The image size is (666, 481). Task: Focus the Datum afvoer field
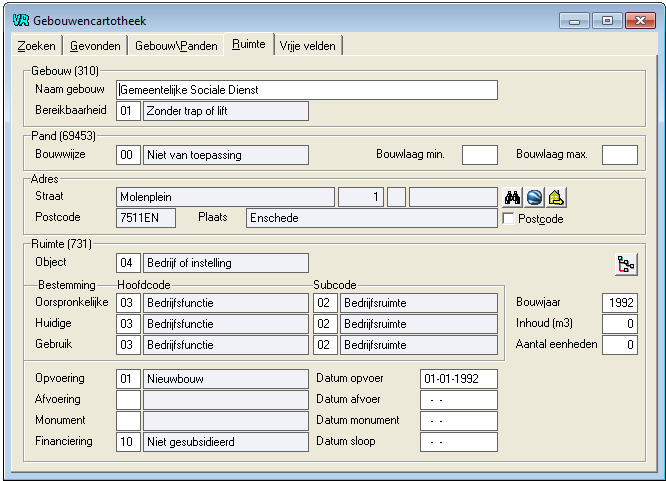(x=459, y=400)
